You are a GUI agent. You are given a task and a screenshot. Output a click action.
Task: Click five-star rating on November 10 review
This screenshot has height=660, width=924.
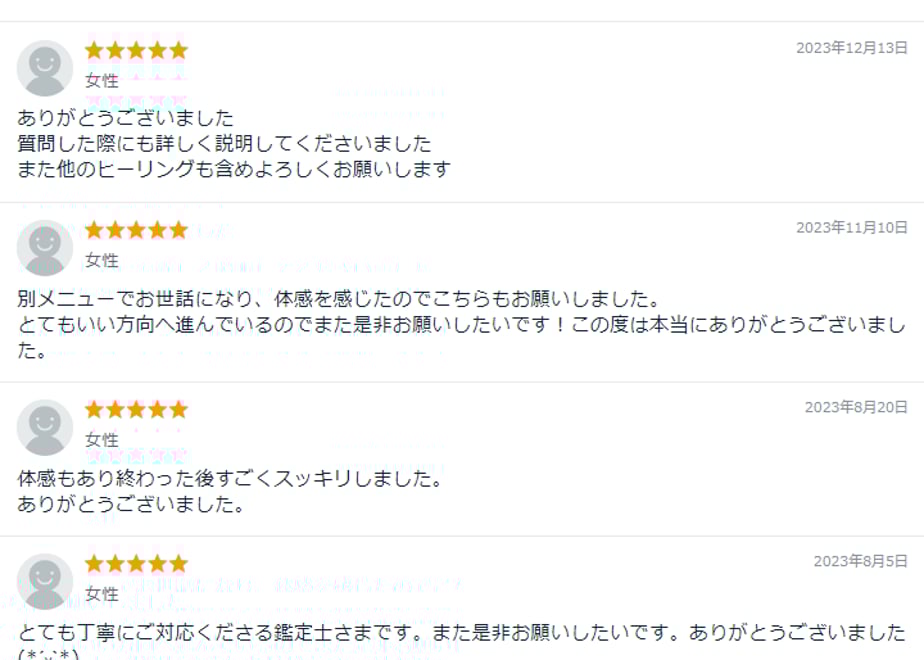(136, 230)
